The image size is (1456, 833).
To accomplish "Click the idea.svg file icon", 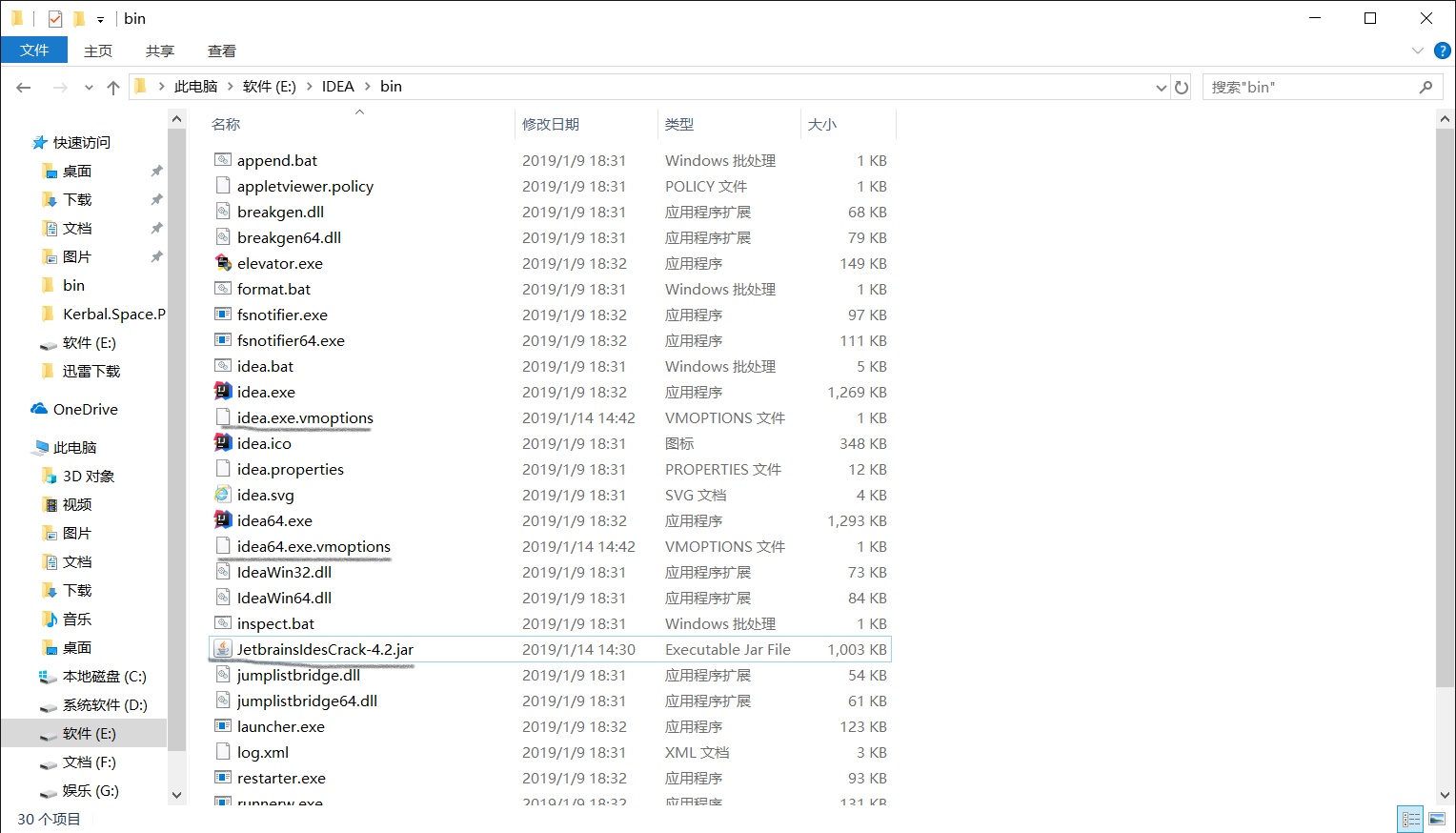I will point(223,495).
